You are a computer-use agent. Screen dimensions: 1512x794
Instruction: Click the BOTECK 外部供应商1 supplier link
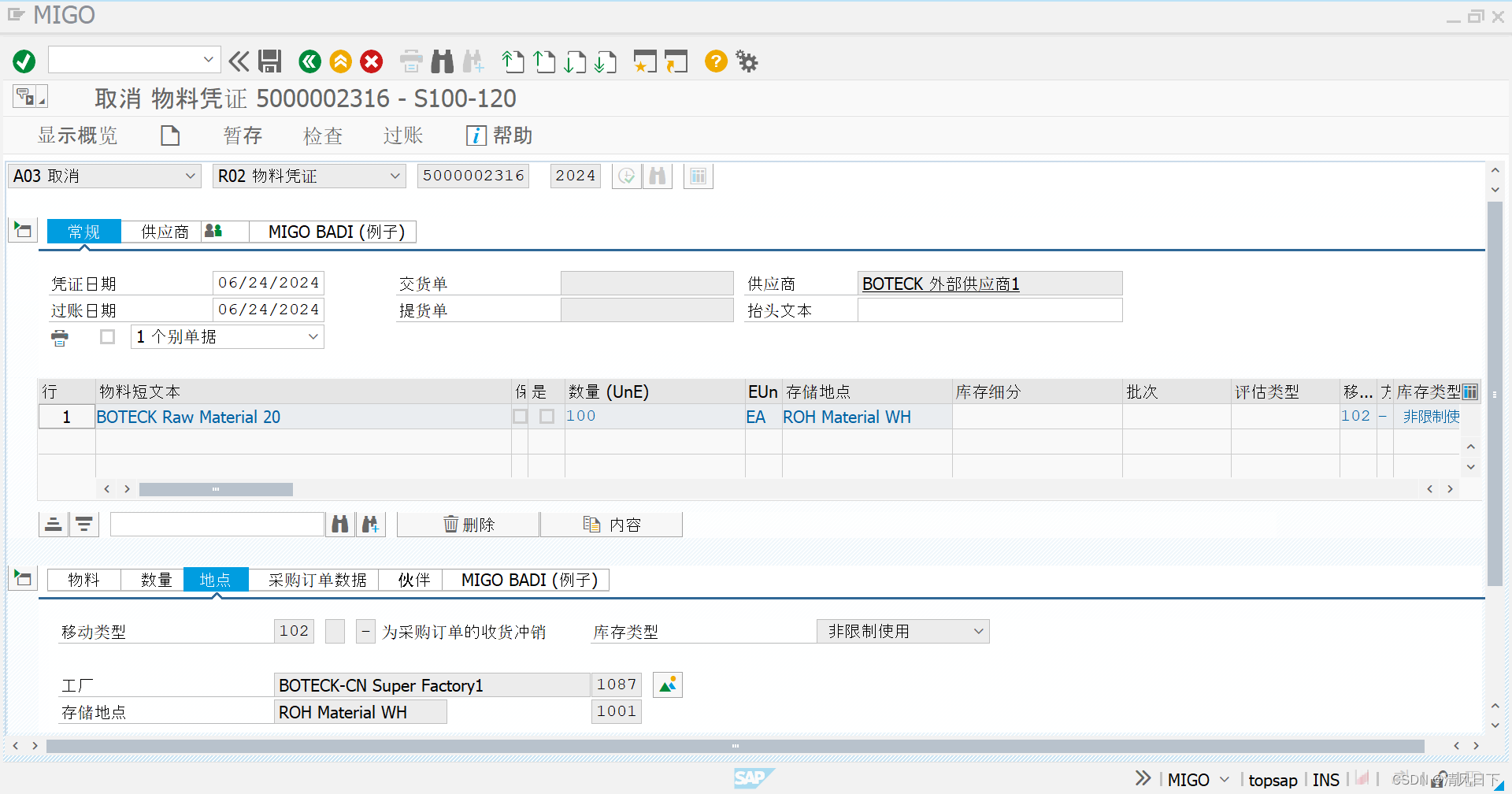tap(940, 284)
